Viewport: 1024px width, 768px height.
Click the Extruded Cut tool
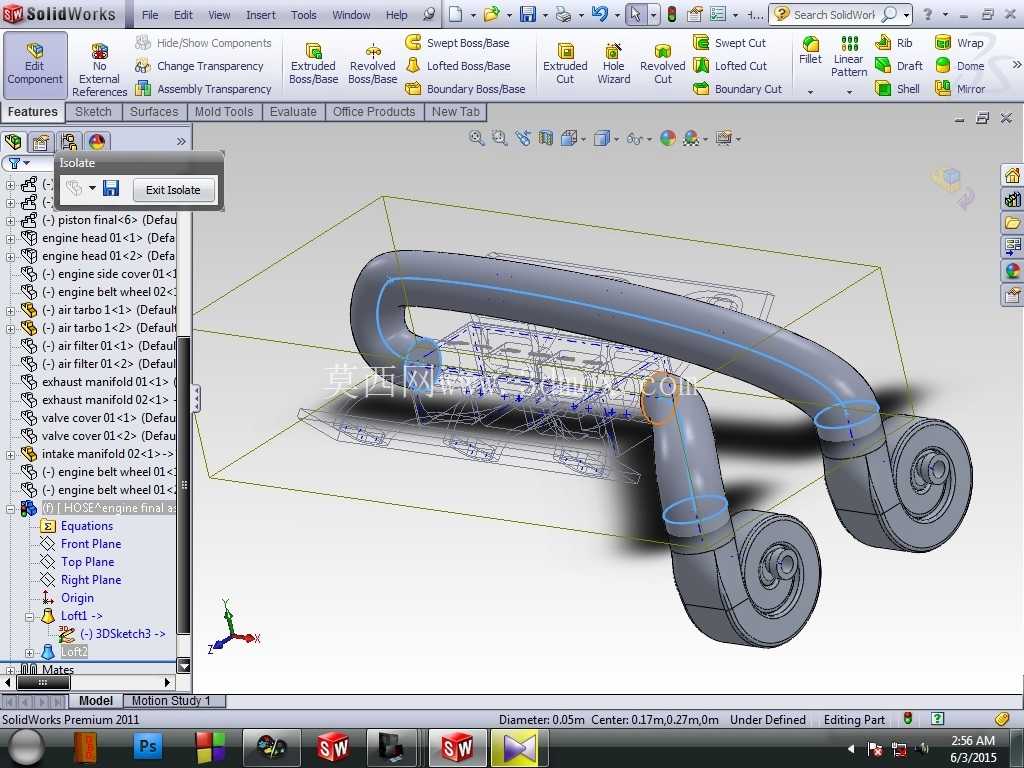tap(565, 65)
